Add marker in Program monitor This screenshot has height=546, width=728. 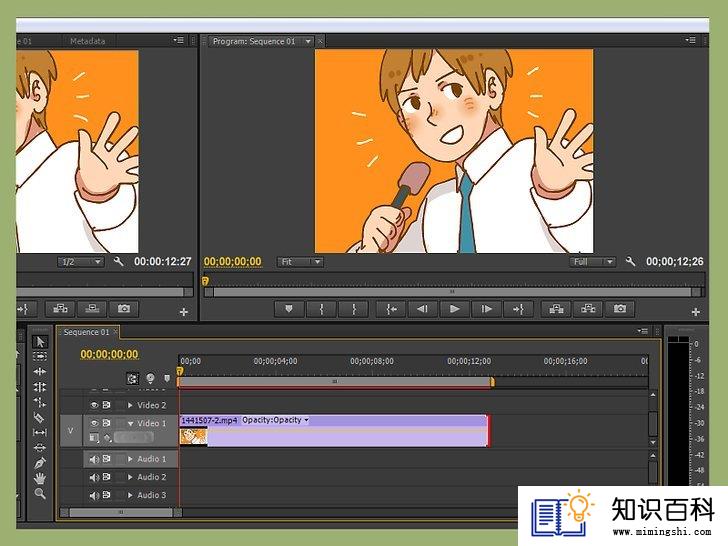(x=289, y=309)
